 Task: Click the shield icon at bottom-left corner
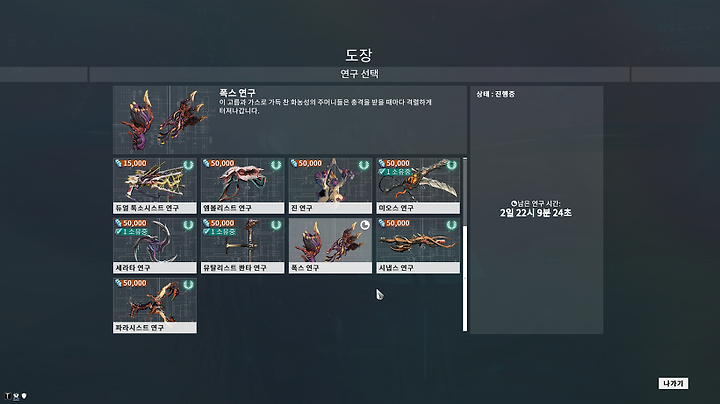(x=24, y=396)
